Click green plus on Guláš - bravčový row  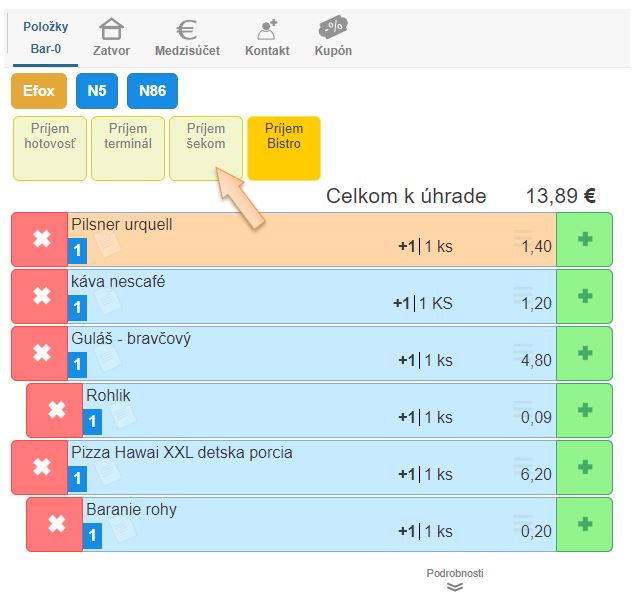click(x=585, y=353)
